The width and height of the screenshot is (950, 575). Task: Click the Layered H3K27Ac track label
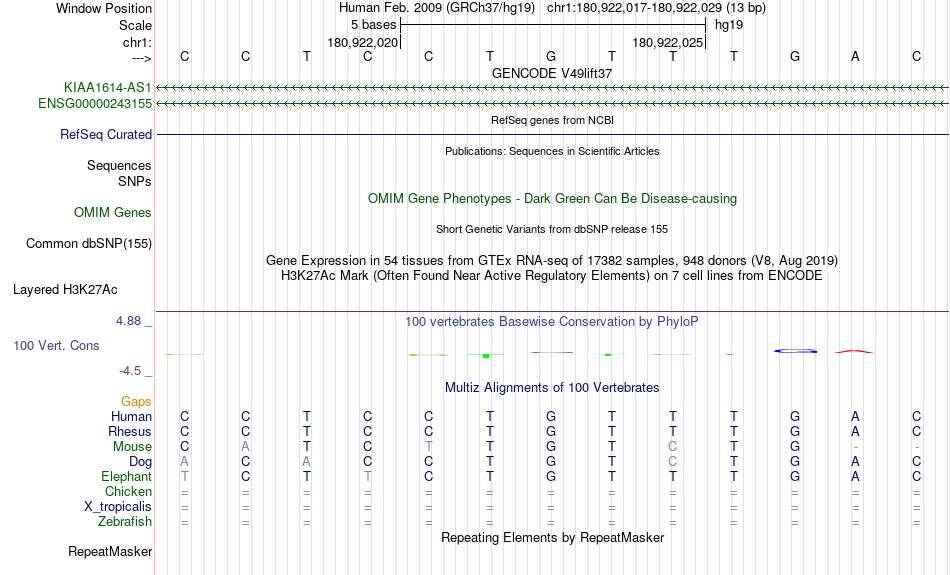[x=65, y=290]
